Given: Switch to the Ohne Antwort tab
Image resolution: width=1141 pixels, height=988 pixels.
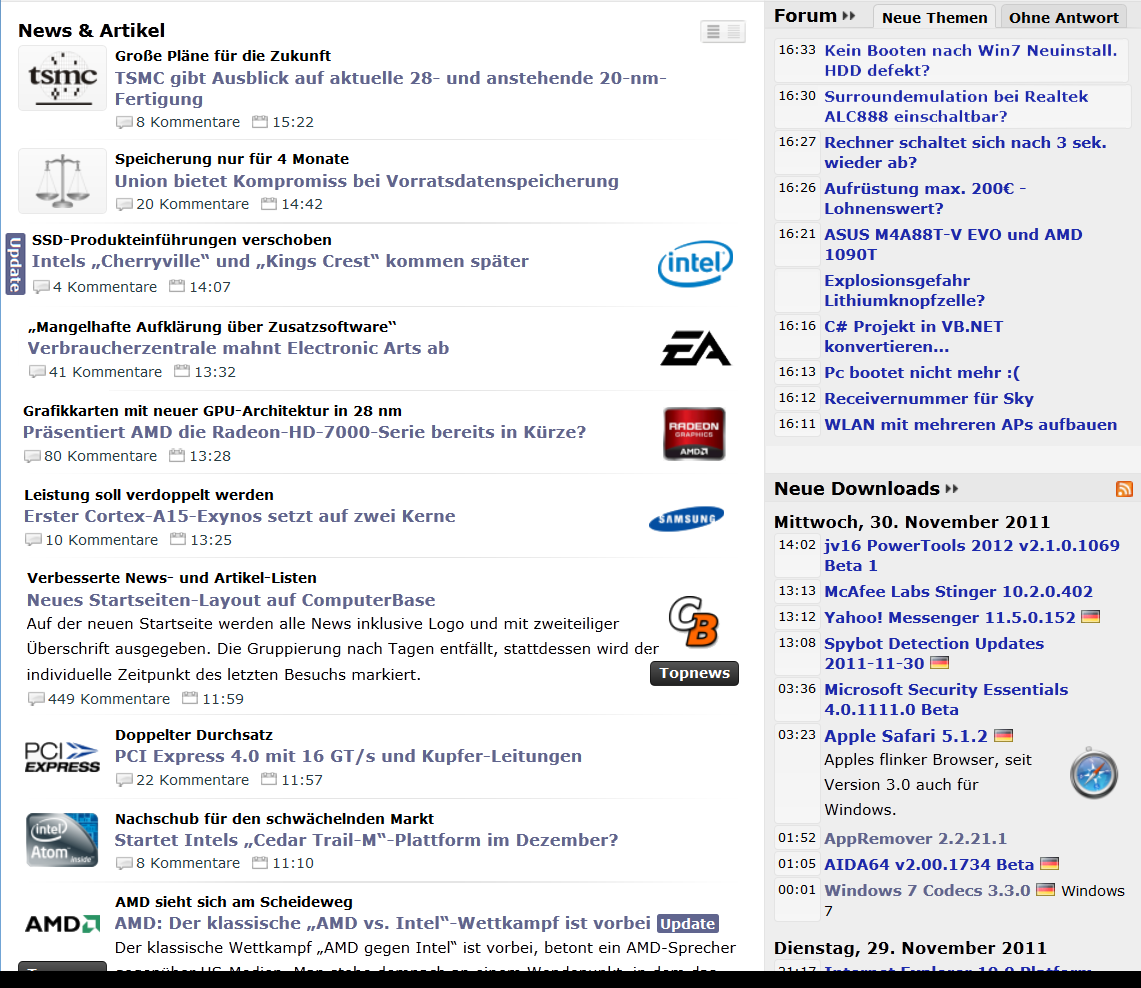Looking at the screenshot, I should [1063, 17].
